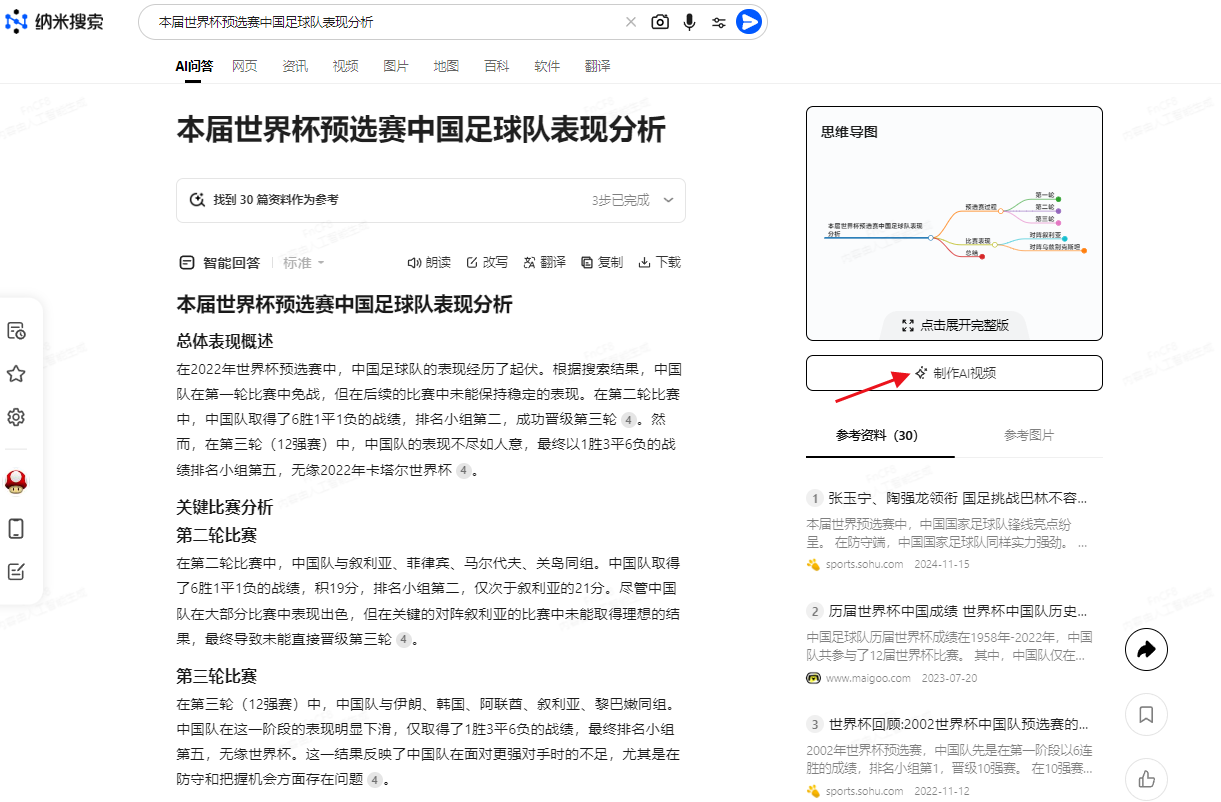Open the 参考图片 tab
The height and width of the screenshot is (802, 1221).
point(1029,436)
